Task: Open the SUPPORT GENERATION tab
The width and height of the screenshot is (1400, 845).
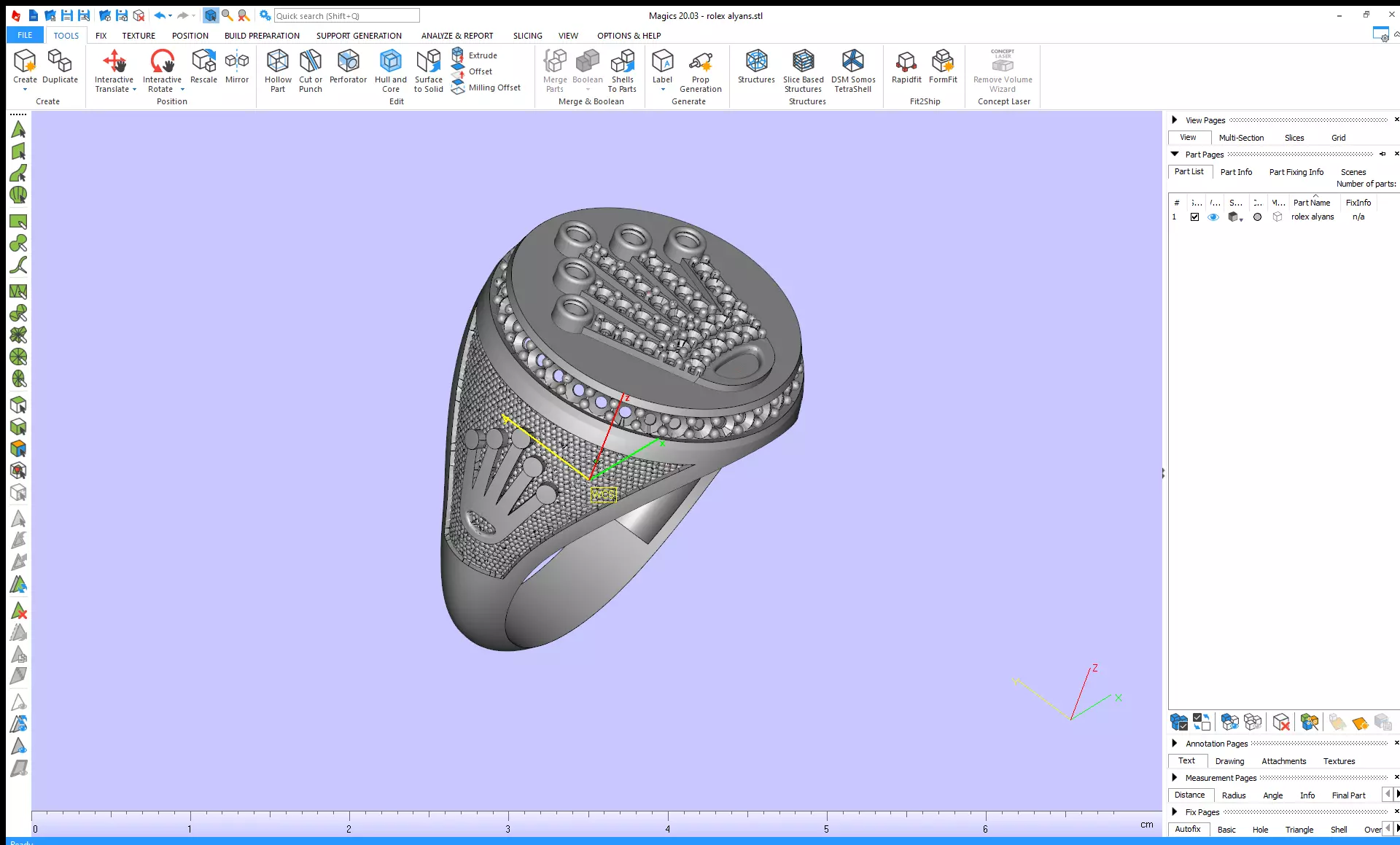Action: pos(359,35)
